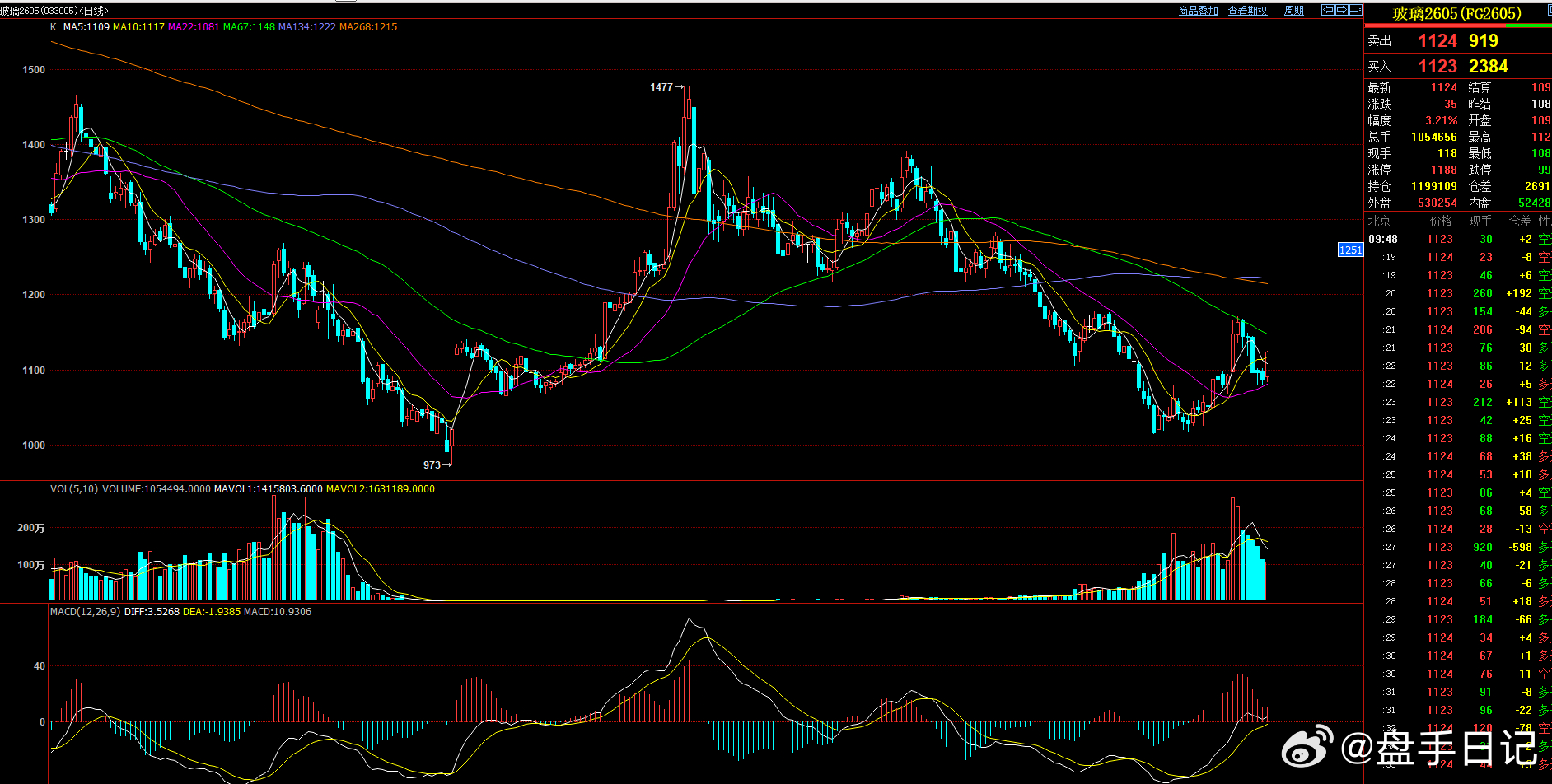Click the 1000 price axis label

point(34,446)
